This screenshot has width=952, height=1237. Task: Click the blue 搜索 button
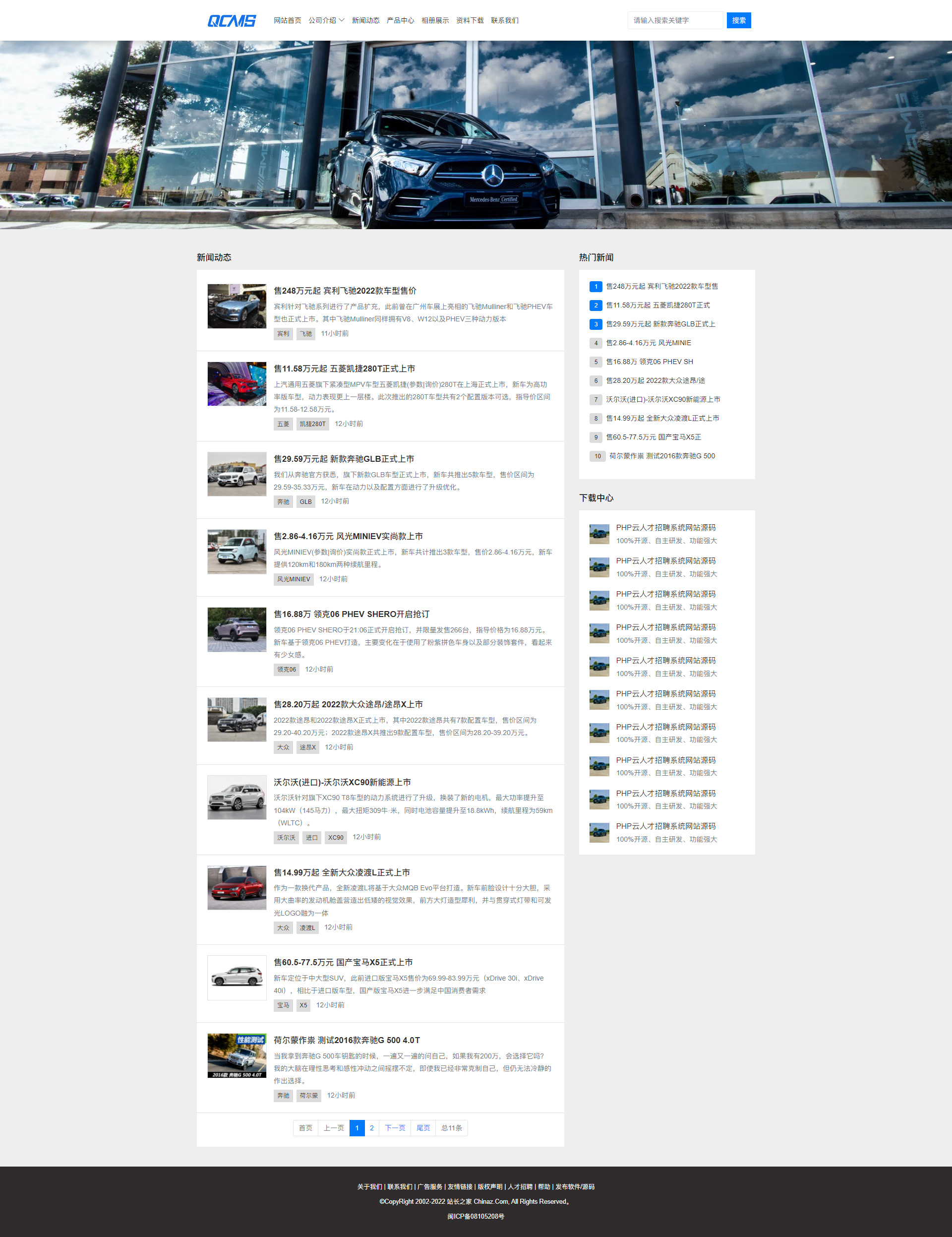pos(738,20)
